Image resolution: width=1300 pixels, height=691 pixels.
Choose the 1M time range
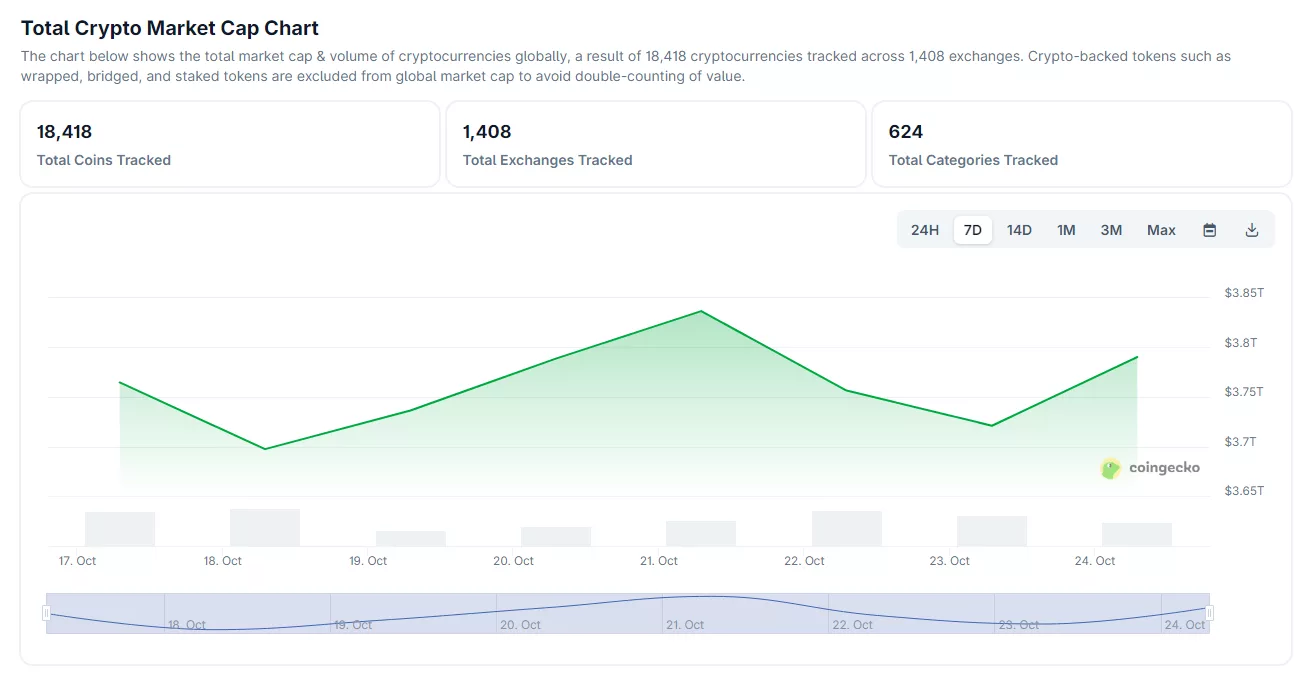(1066, 230)
